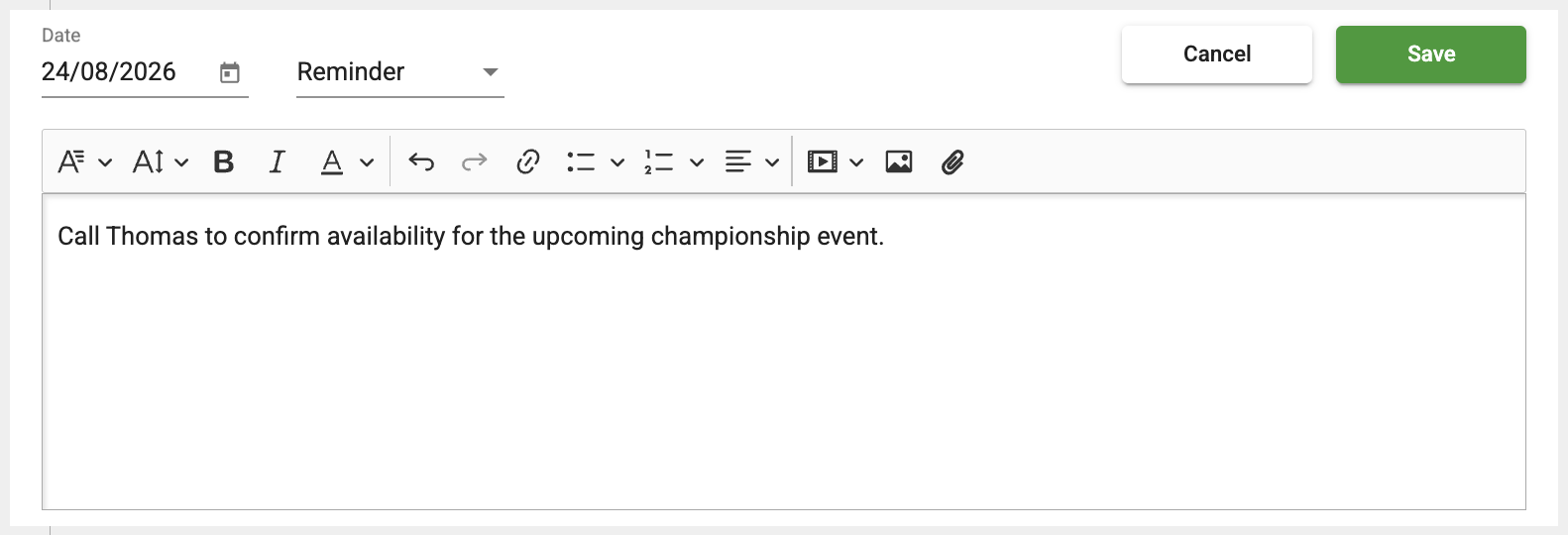
Task: Click the font size icon
Action: click(149, 161)
